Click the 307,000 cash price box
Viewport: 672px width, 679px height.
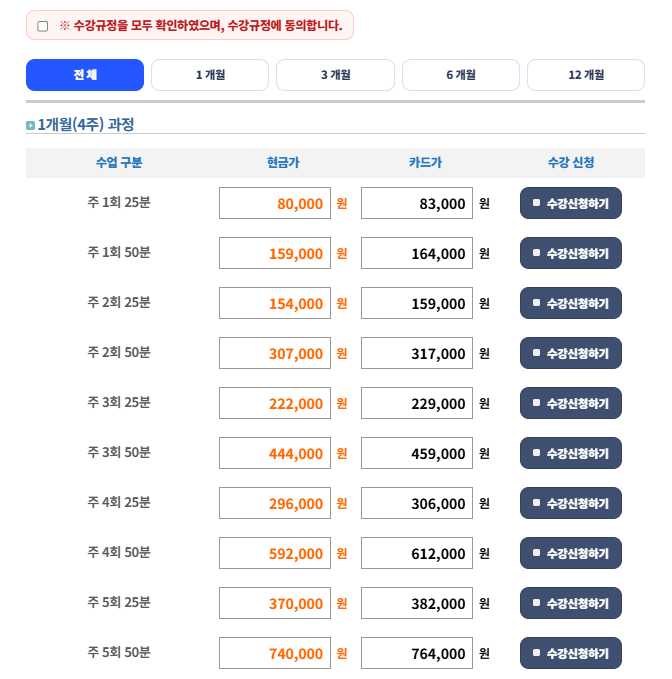275,353
